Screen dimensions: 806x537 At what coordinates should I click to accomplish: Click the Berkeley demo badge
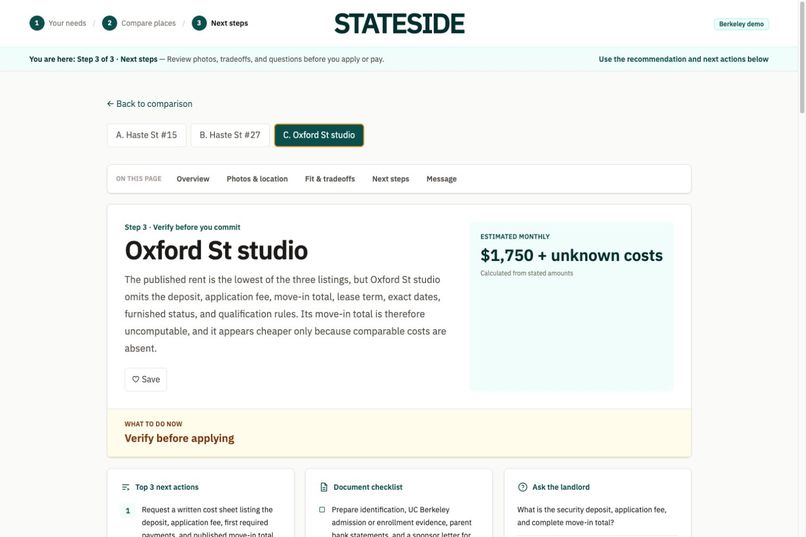pyautogui.click(x=741, y=24)
